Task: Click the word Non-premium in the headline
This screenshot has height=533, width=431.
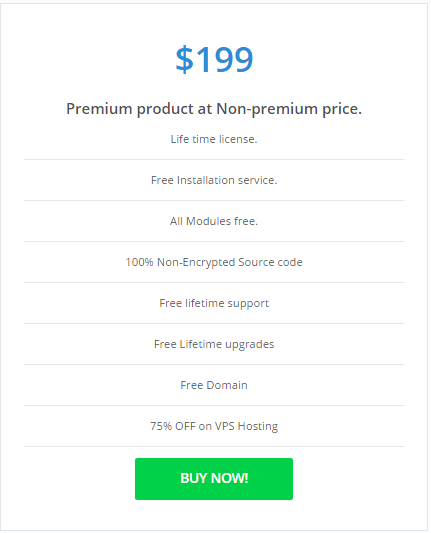Action: coord(267,109)
